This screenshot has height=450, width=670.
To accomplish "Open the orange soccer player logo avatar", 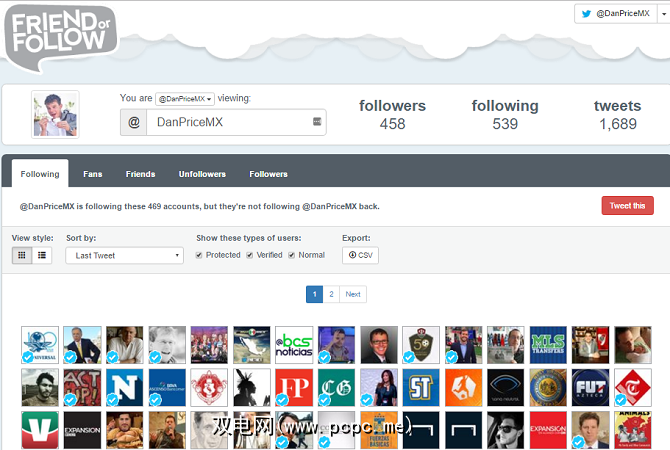I will click(463, 388).
